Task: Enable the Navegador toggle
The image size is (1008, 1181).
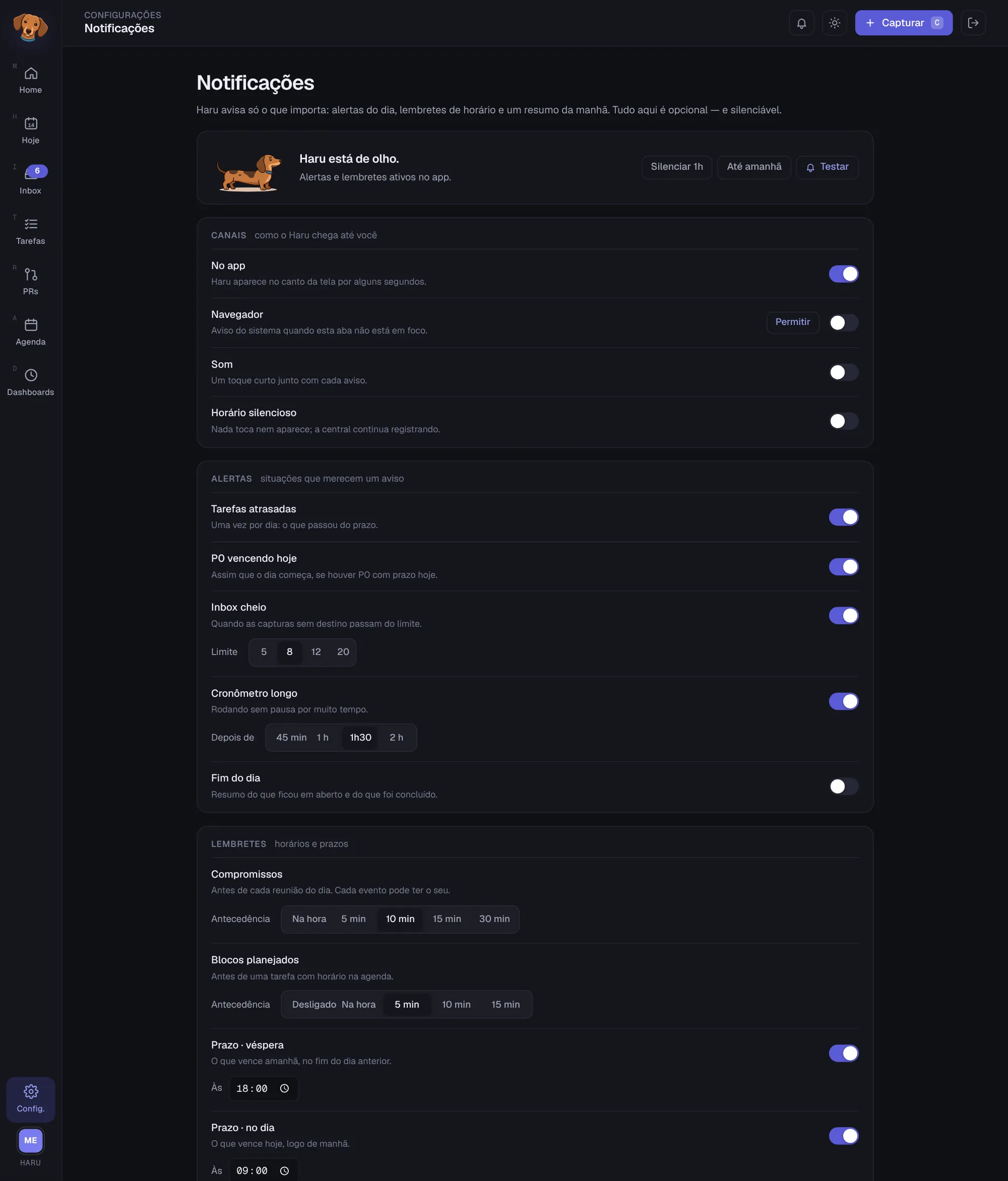Action: click(x=843, y=322)
